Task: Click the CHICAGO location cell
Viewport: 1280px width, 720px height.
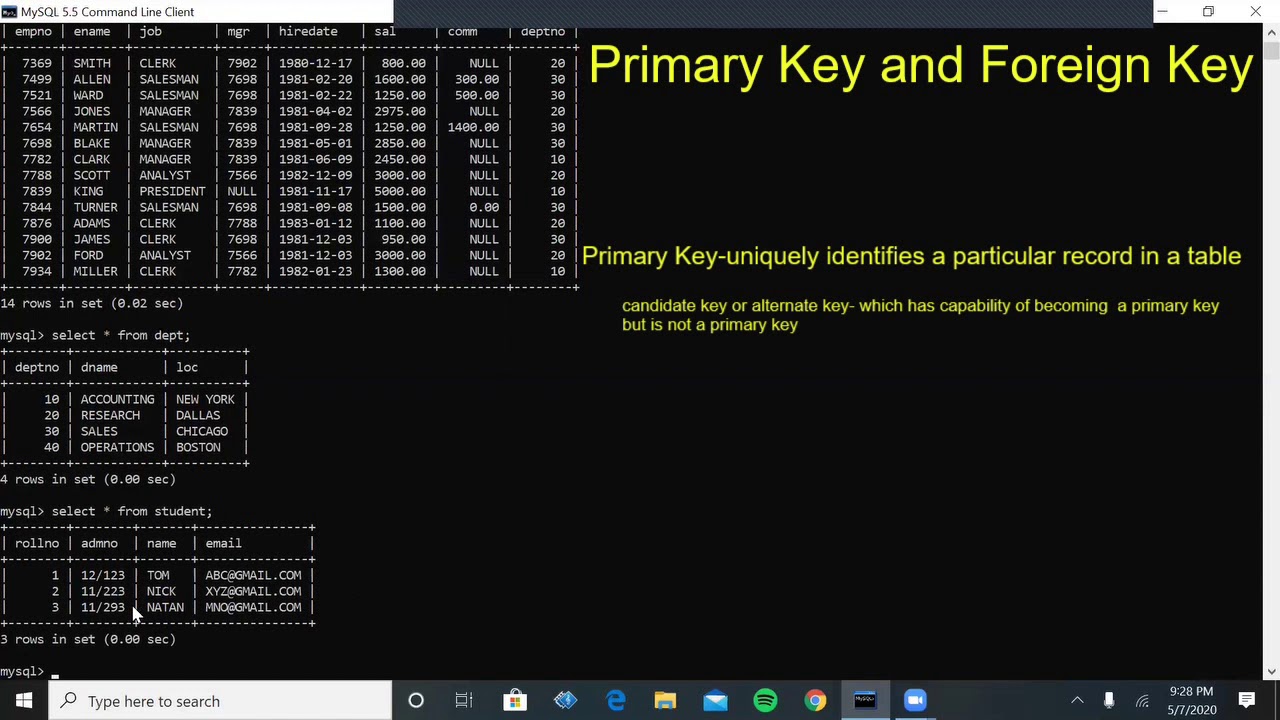Action: (x=202, y=431)
